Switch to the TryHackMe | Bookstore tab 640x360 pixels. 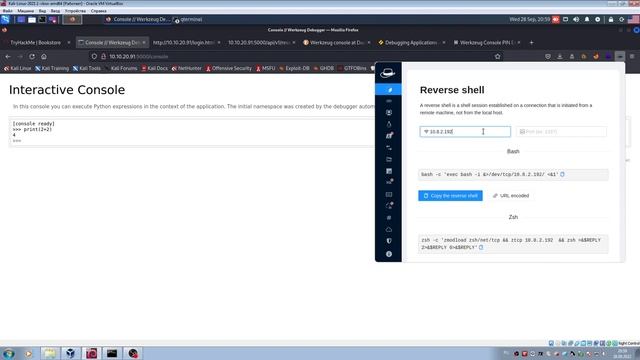point(37,42)
